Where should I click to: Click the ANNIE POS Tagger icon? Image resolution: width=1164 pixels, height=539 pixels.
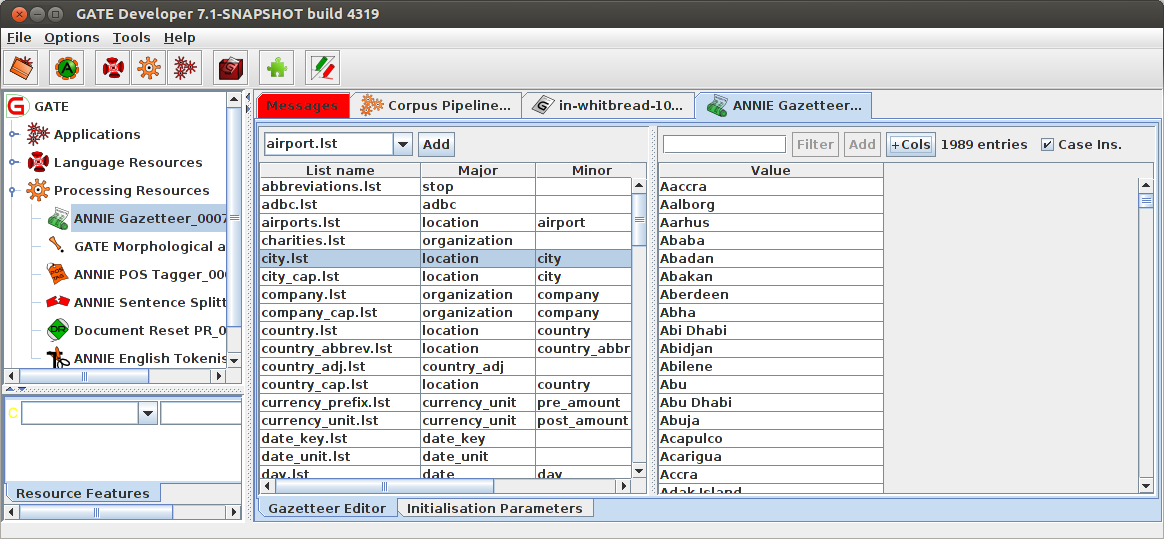click(x=58, y=274)
